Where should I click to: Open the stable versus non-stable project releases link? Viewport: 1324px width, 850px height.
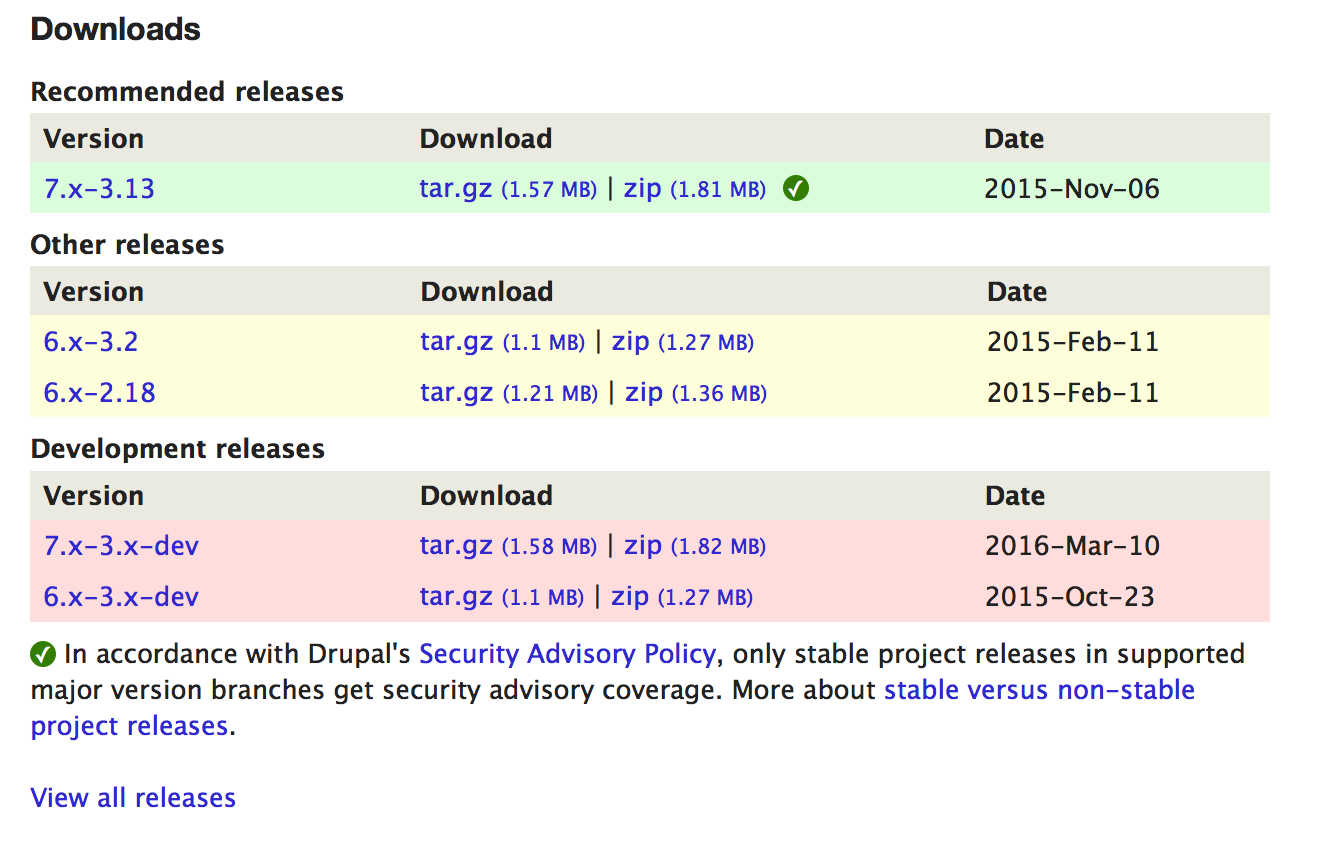click(1038, 689)
